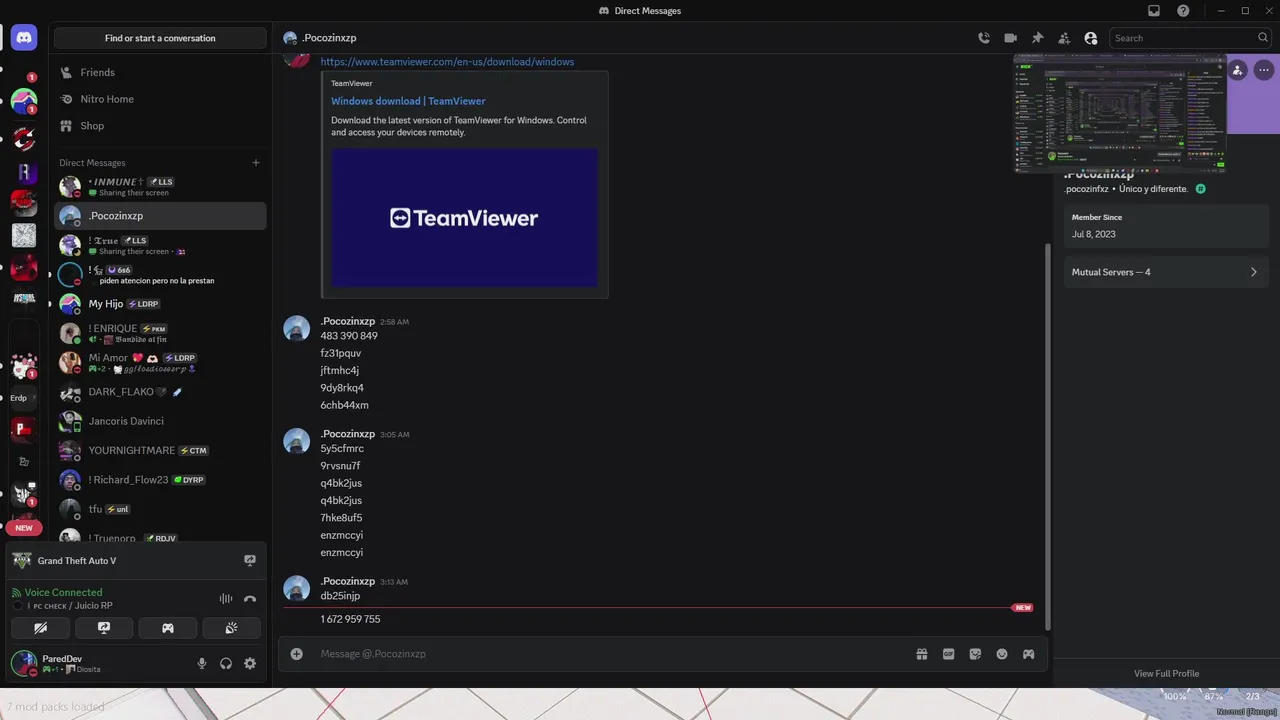Send a gift icon in message bar
Viewport: 1280px width, 720px height.
pos(922,654)
